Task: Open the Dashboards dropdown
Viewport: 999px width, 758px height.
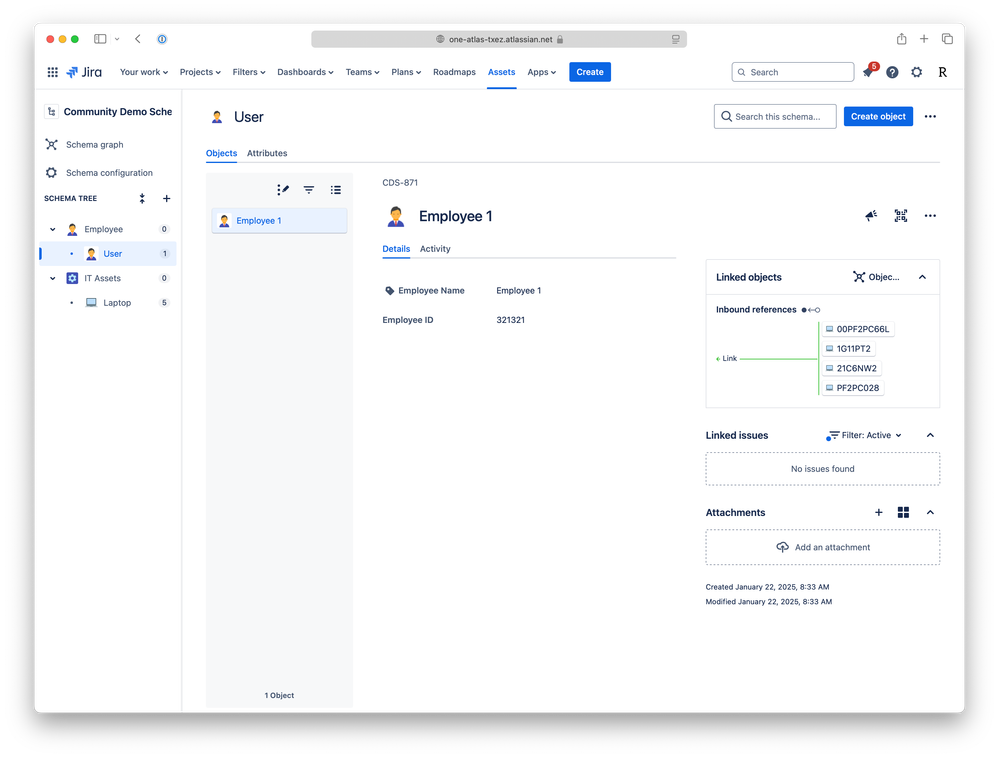Action: coord(305,72)
